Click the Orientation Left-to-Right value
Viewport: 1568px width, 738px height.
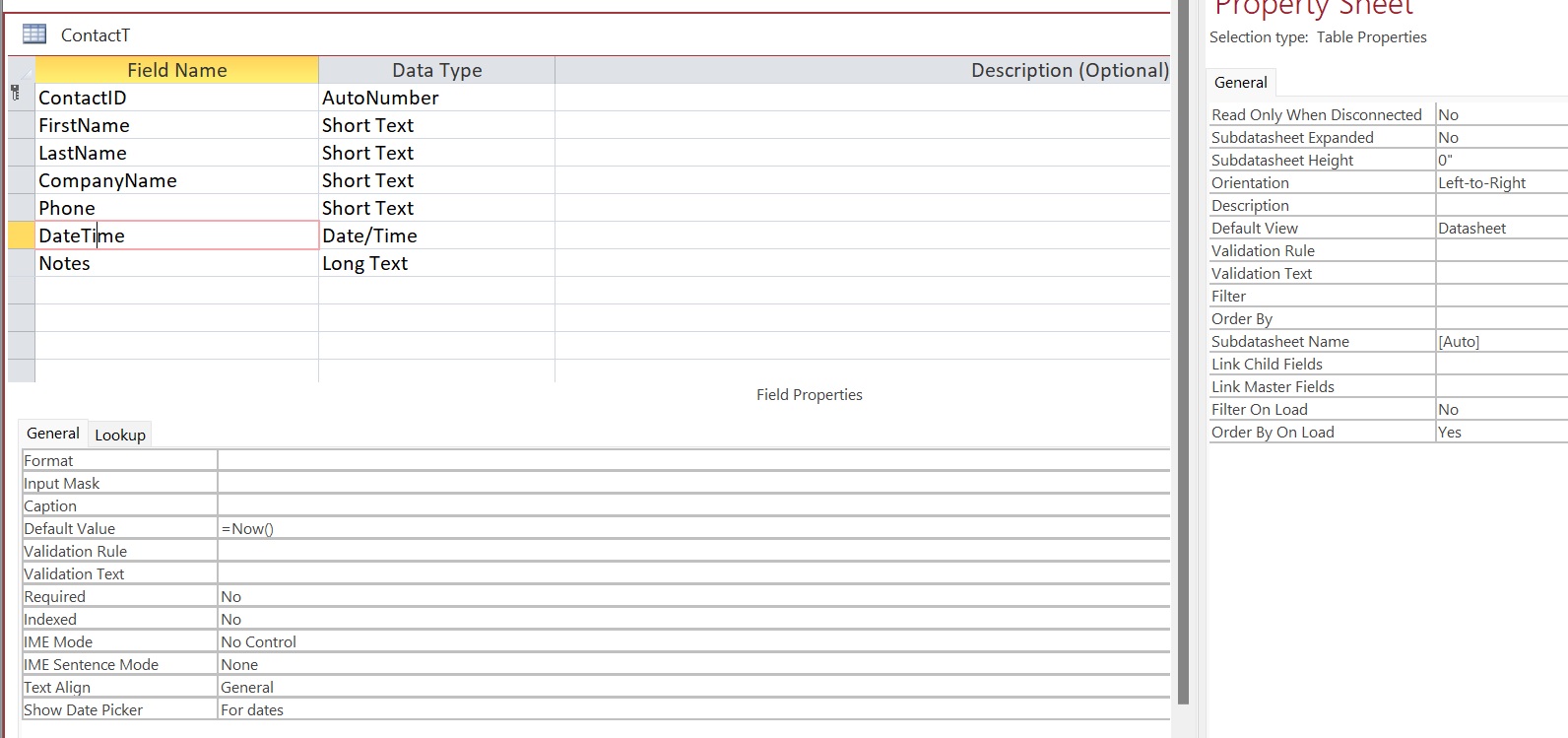point(1499,183)
